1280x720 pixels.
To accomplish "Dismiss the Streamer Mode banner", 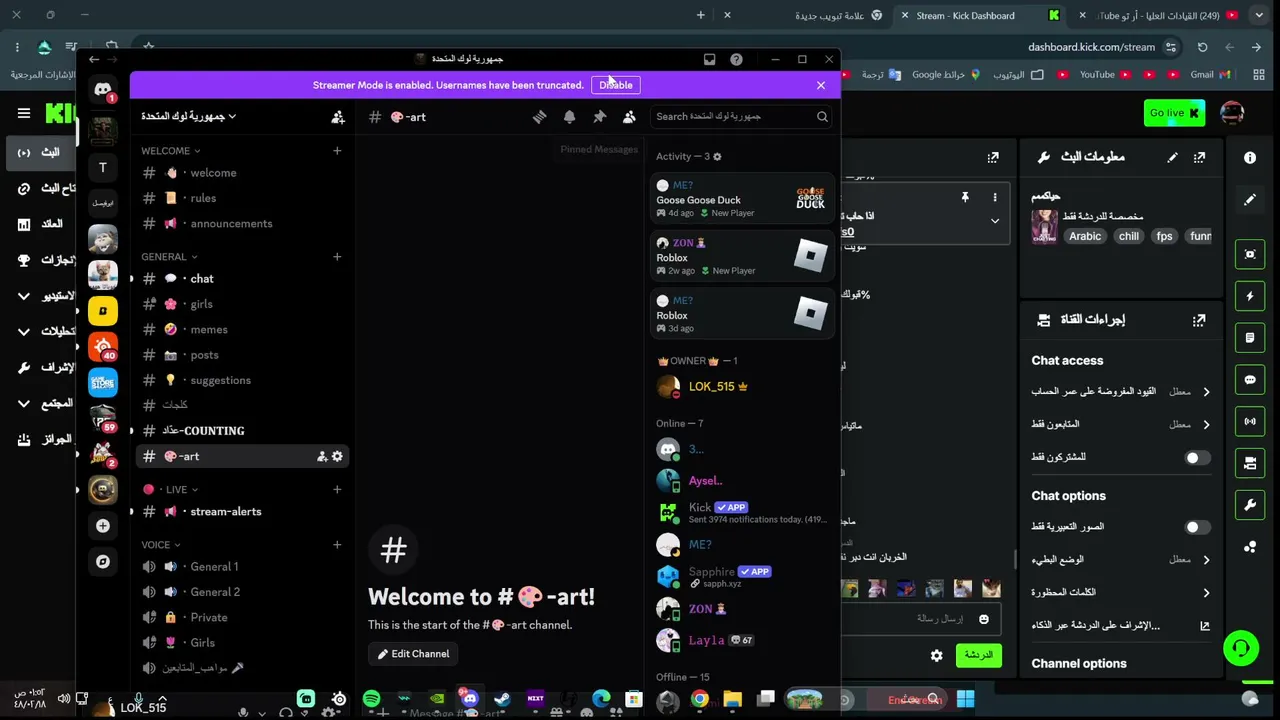I will [821, 85].
